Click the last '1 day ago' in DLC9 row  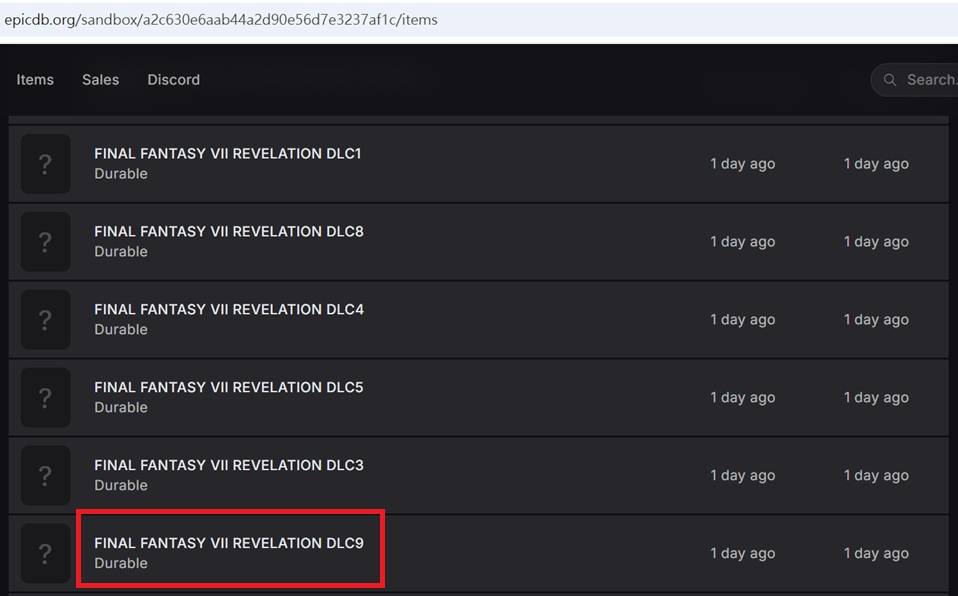click(x=876, y=554)
